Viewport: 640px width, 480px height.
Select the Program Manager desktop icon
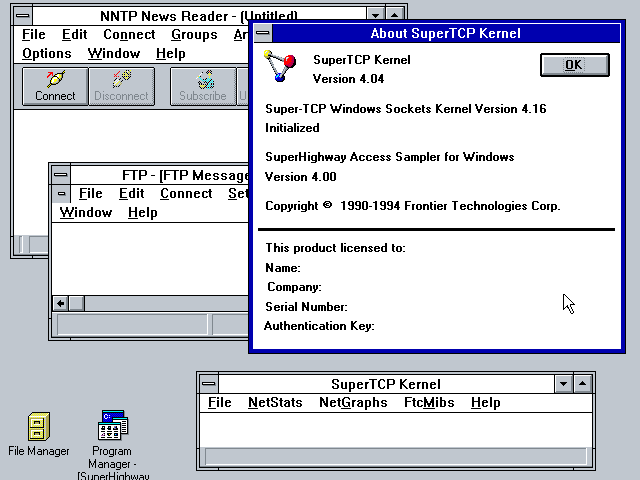point(112,444)
